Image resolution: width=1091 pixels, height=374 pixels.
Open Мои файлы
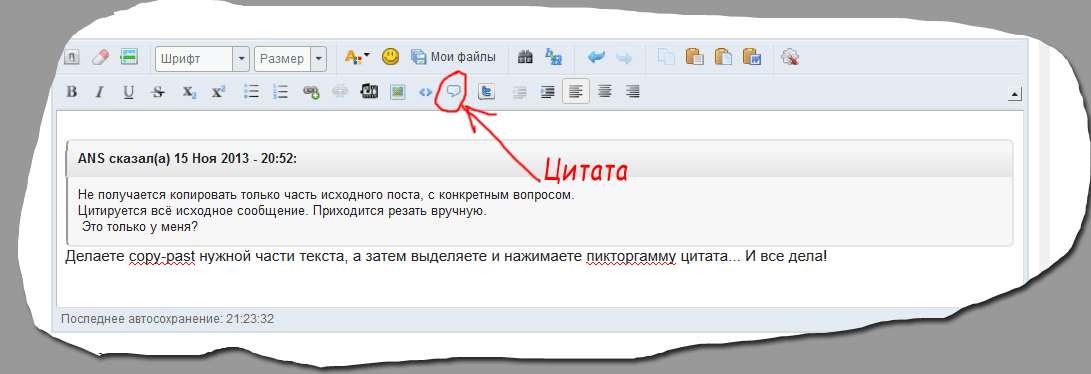(453, 57)
